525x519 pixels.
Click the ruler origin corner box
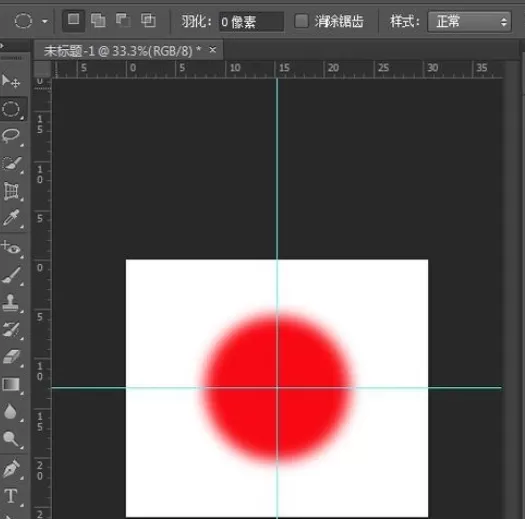[x=43, y=69]
